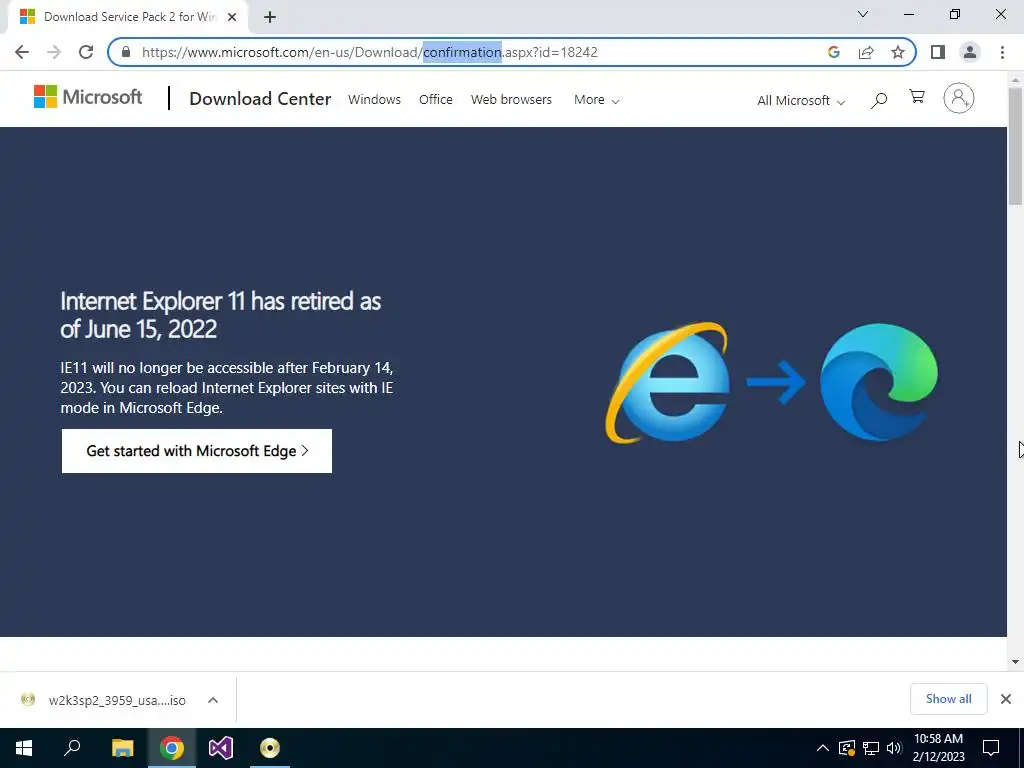Select the Download Service Pack 2 tab

coord(128,18)
